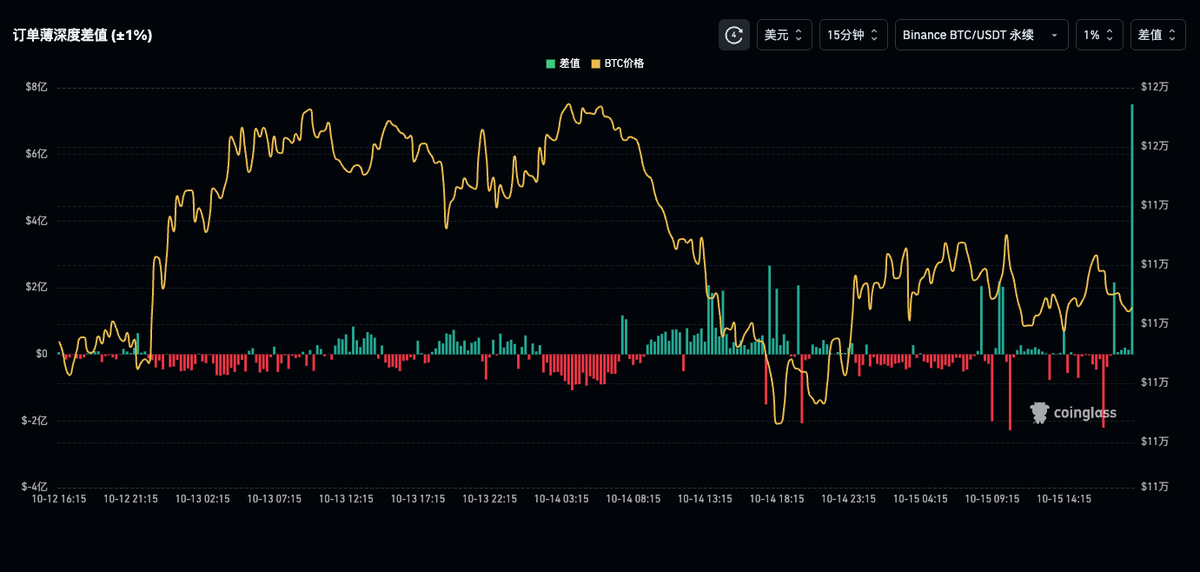This screenshot has width=1200, height=572.
Task: Click the 10-13 02:15 time axis label
Action: [202, 498]
